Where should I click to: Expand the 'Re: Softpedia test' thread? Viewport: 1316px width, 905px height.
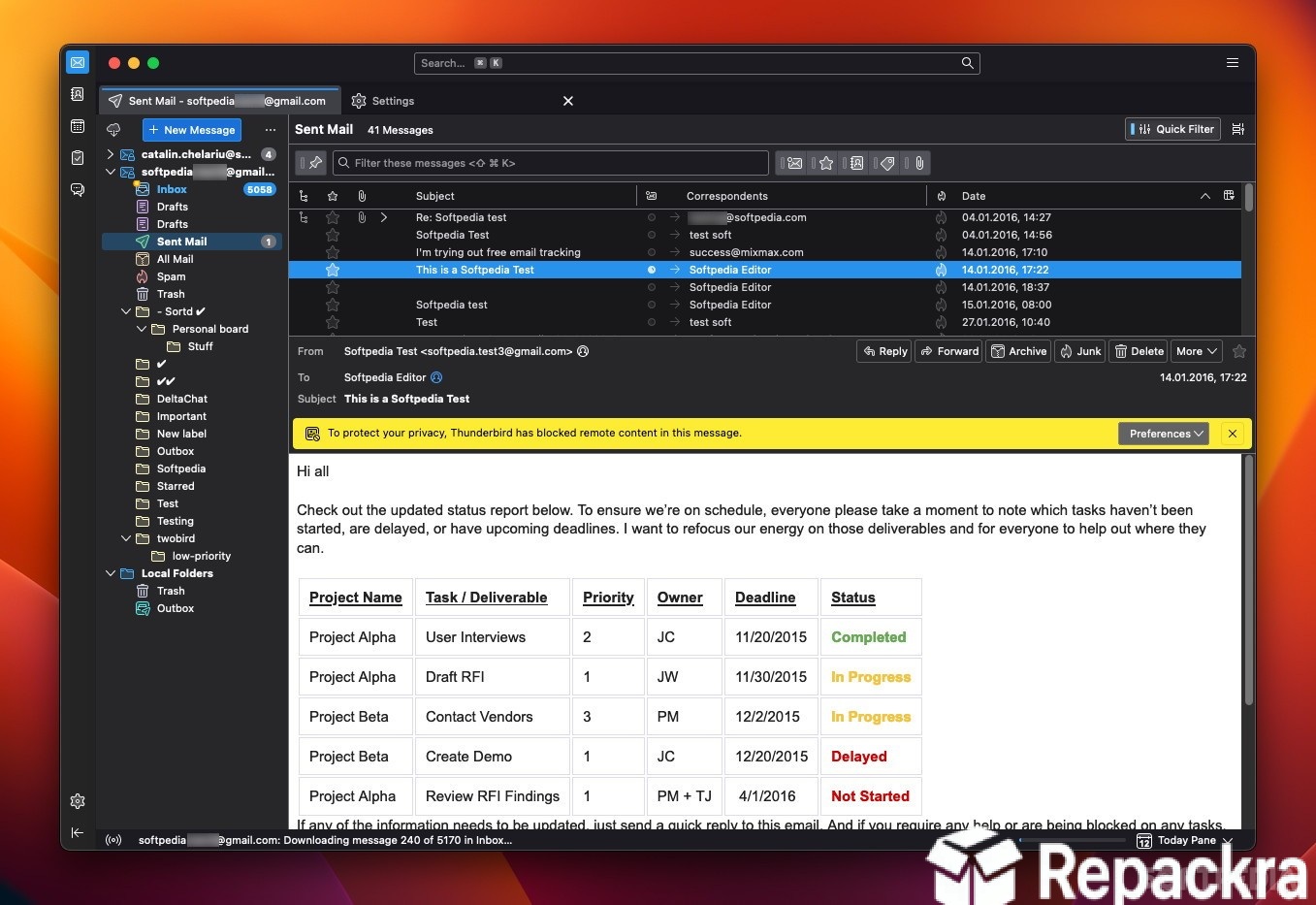click(384, 217)
